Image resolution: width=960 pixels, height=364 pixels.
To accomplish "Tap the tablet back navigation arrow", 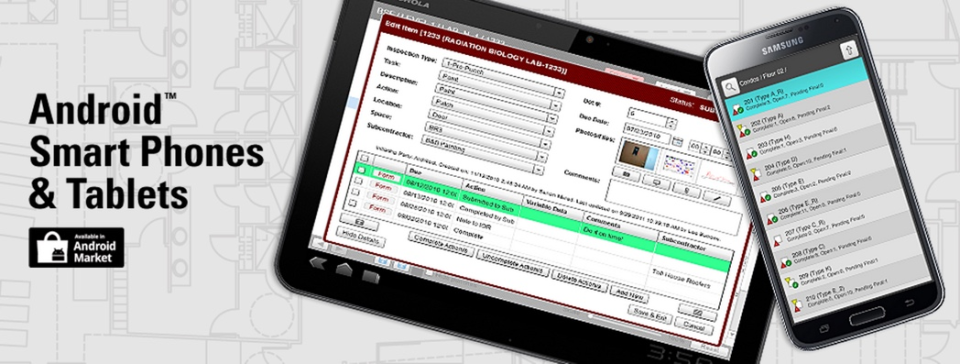I will click(318, 263).
